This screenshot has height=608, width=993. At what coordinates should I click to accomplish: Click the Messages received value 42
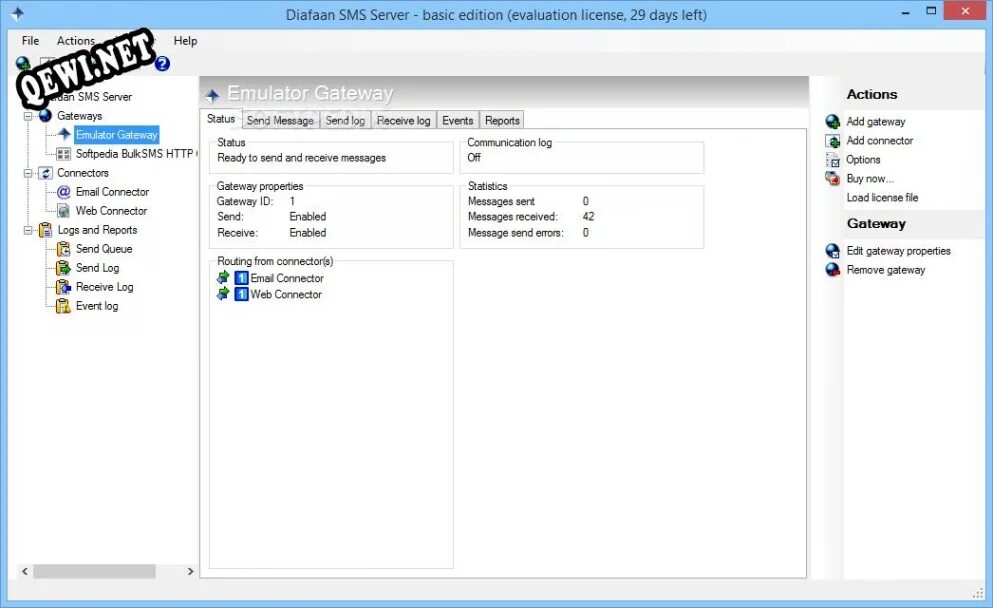tap(588, 217)
